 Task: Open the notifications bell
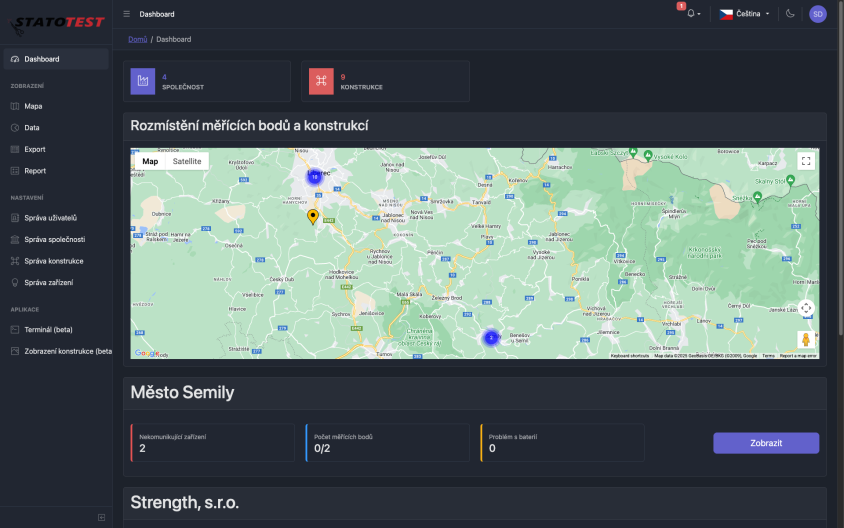(x=691, y=14)
